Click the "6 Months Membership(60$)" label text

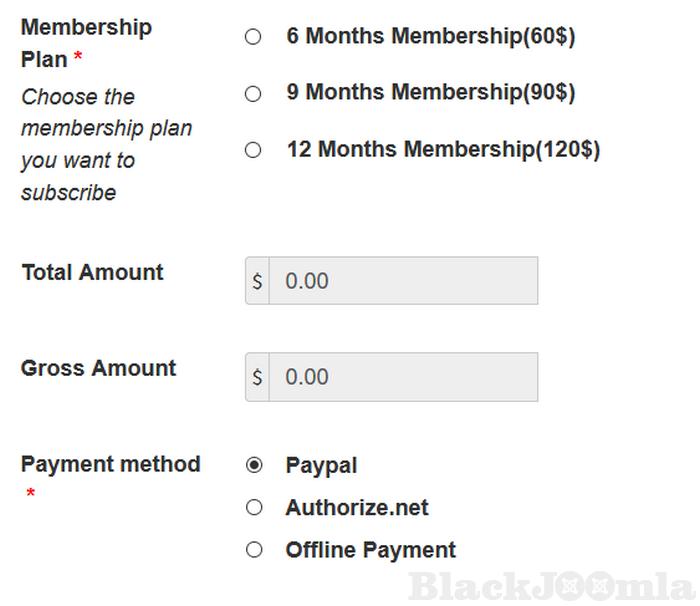point(430,37)
